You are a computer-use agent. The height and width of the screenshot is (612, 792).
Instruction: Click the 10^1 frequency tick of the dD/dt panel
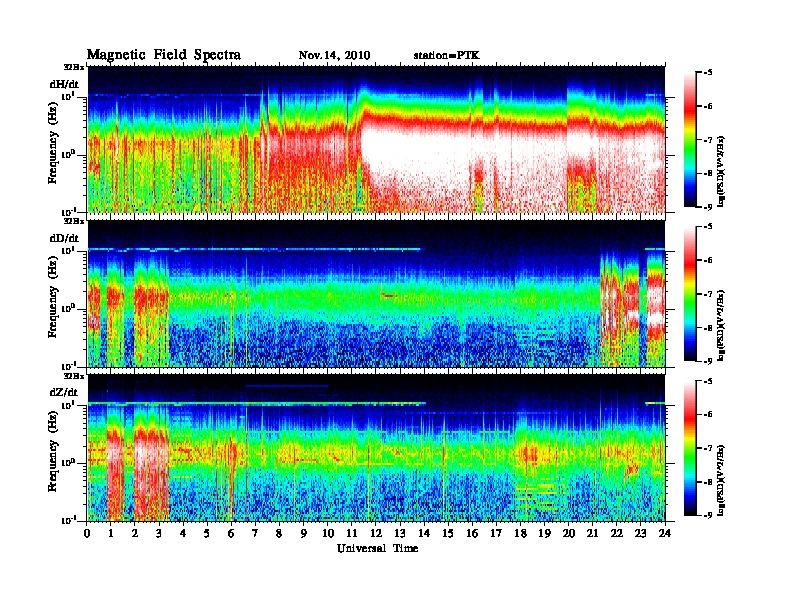(x=68, y=250)
